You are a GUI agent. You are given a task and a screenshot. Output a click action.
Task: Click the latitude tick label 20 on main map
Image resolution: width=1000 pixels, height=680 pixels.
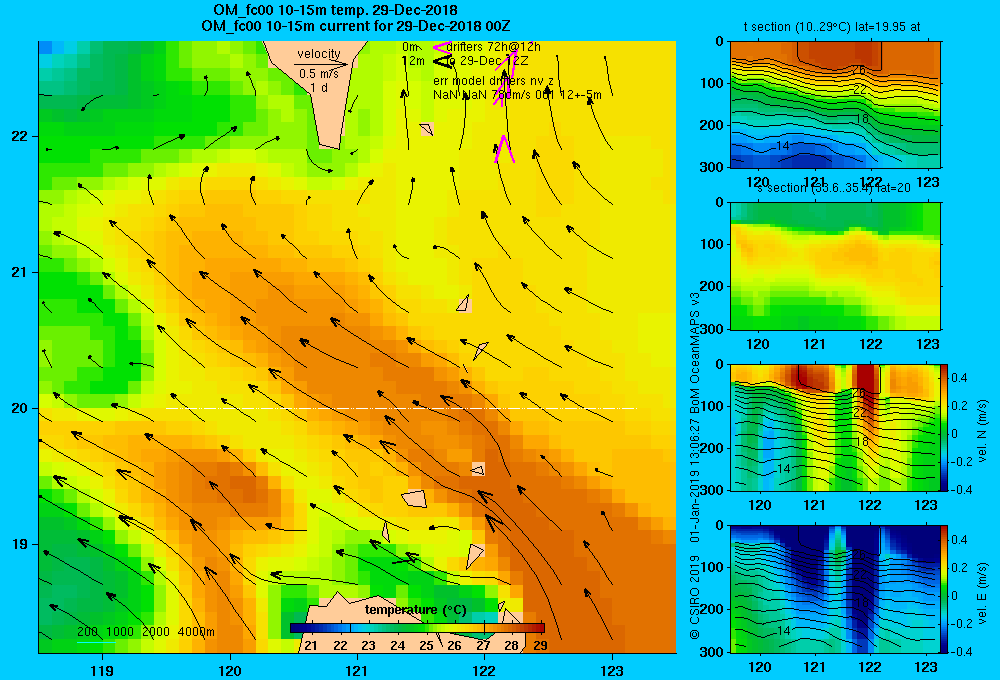coord(20,408)
